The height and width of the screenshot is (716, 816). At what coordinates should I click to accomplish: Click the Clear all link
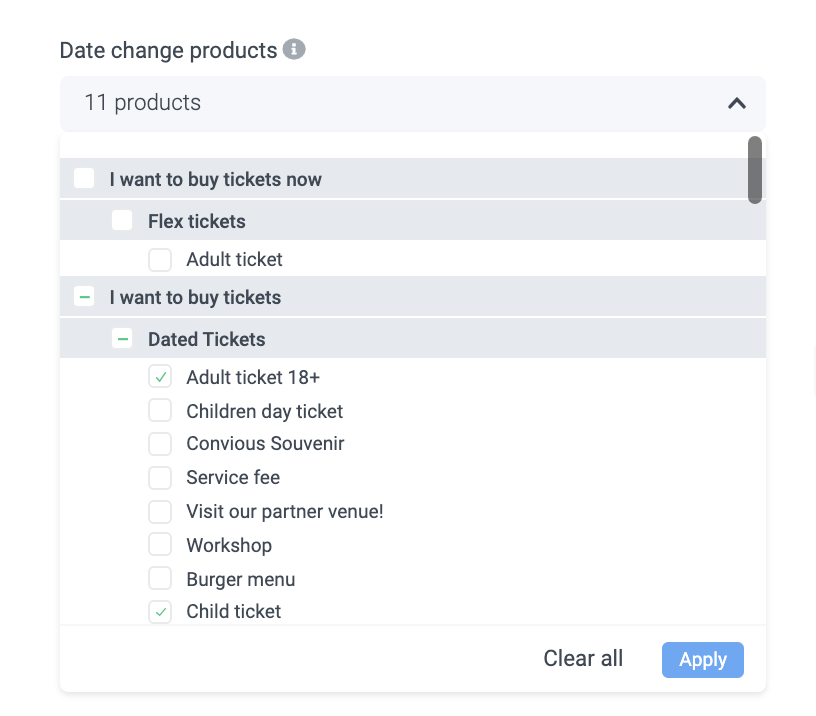[x=583, y=658]
